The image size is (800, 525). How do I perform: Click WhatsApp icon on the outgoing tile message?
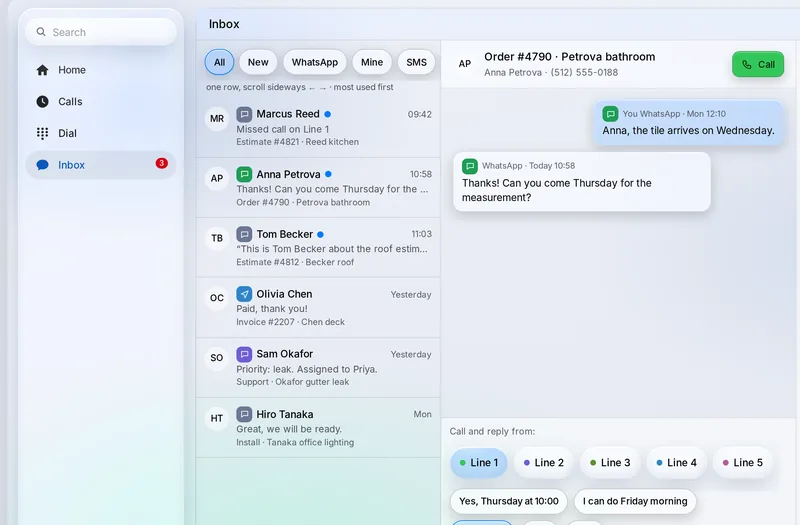point(610,114)
